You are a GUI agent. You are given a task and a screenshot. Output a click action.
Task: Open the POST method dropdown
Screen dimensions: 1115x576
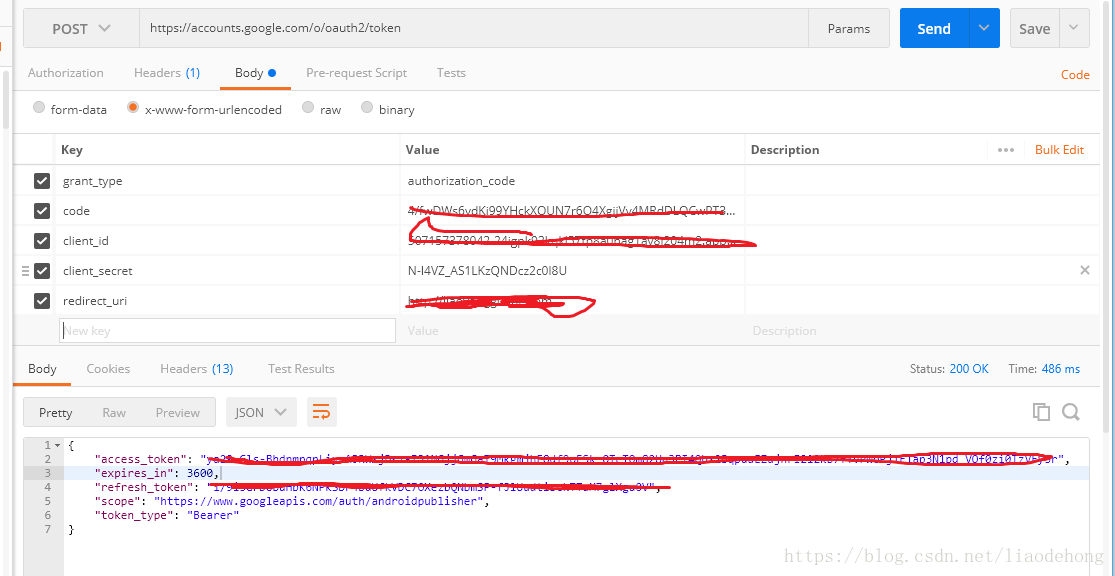[x=81, y=28]
